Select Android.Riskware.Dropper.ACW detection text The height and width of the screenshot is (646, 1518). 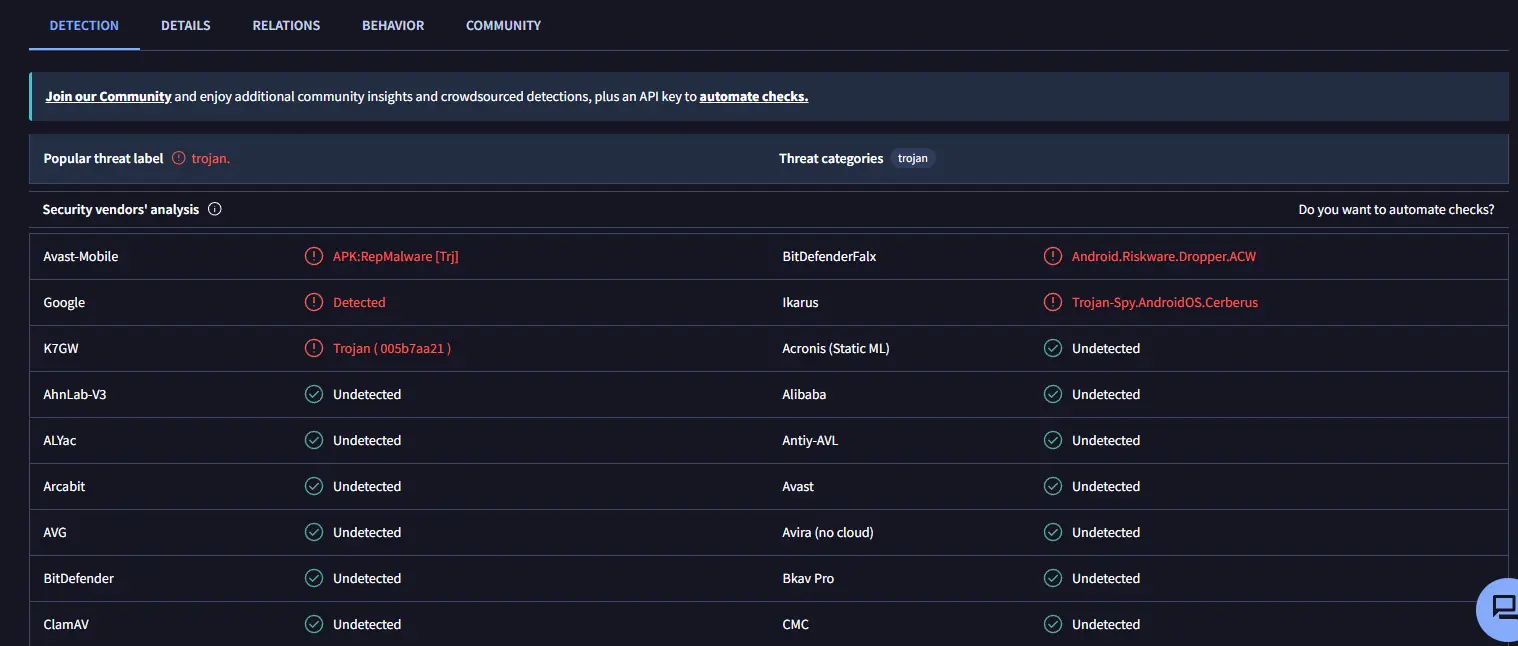1164,256
